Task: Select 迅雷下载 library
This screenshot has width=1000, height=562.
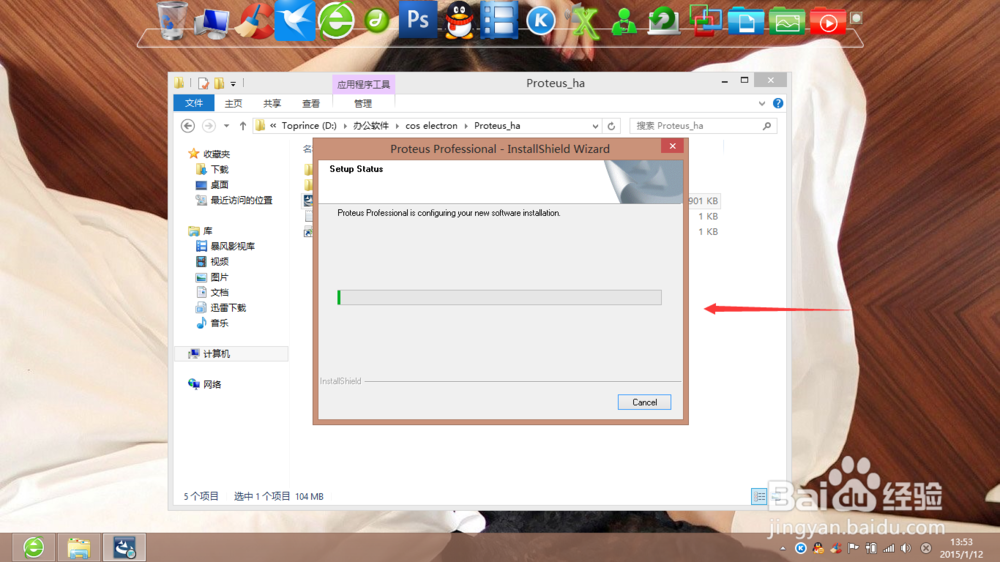Action: click(x=228, y=307)
